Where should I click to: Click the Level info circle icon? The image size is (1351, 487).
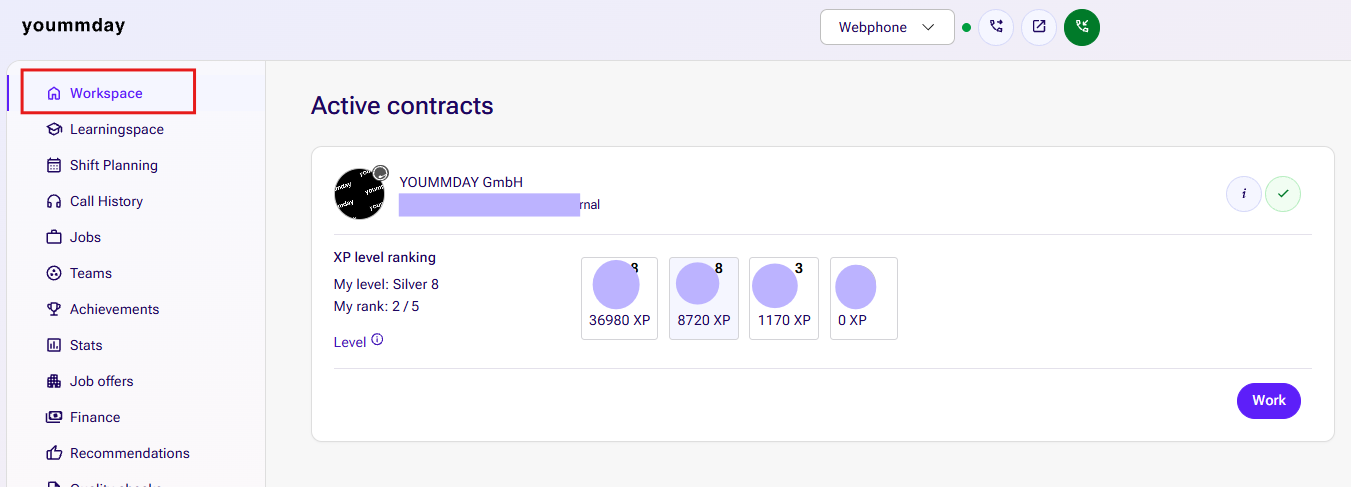coord(377,340)
